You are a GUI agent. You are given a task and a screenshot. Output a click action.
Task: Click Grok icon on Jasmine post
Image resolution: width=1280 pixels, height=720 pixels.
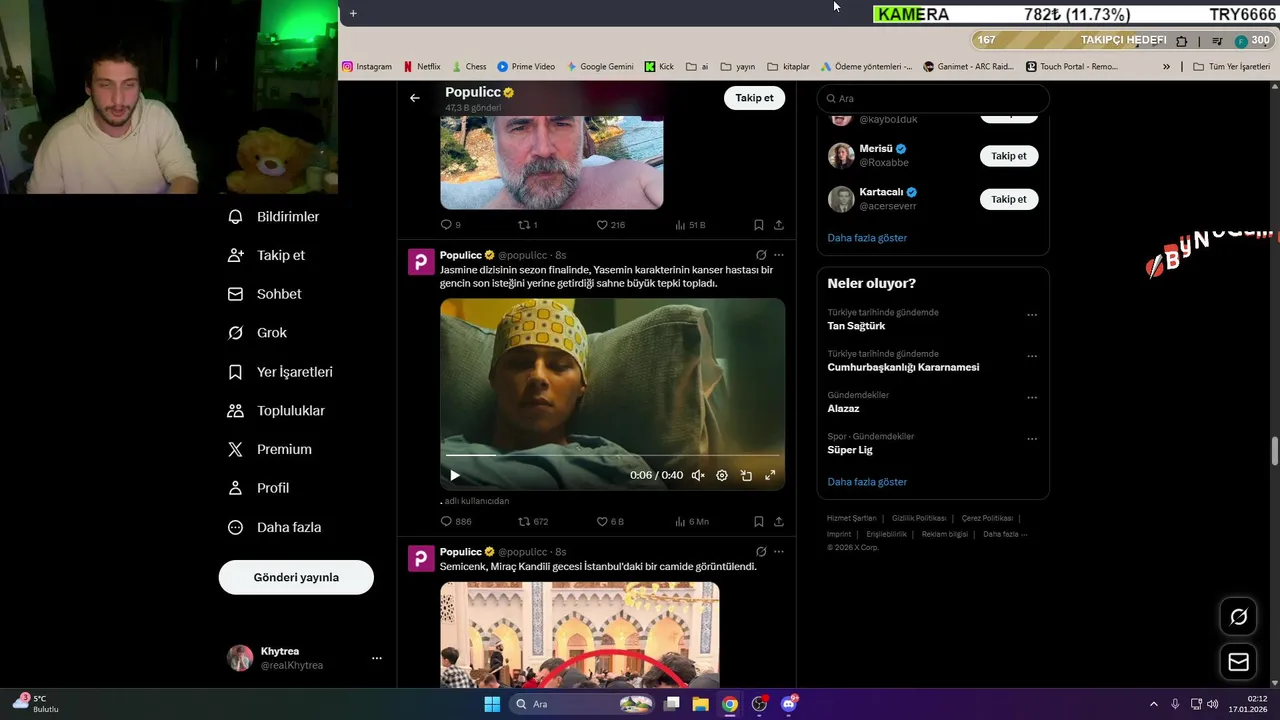tap(761, 255)
